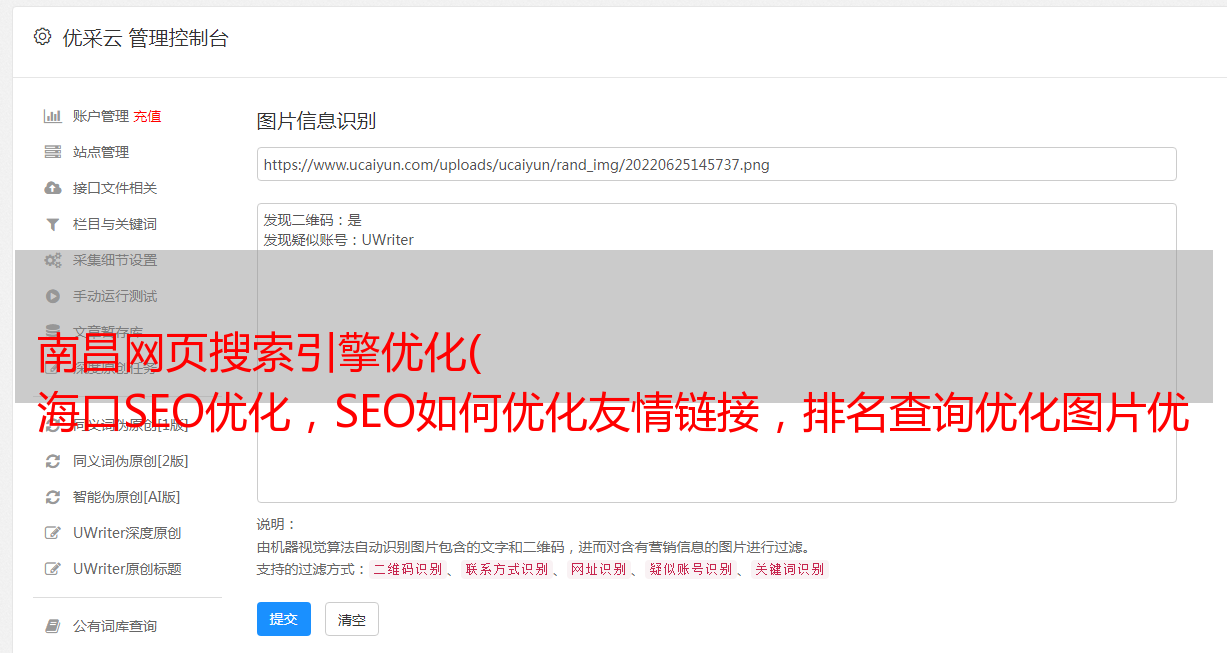
Task: Click the 清空 clear button
Action: [x=352, y=619]
